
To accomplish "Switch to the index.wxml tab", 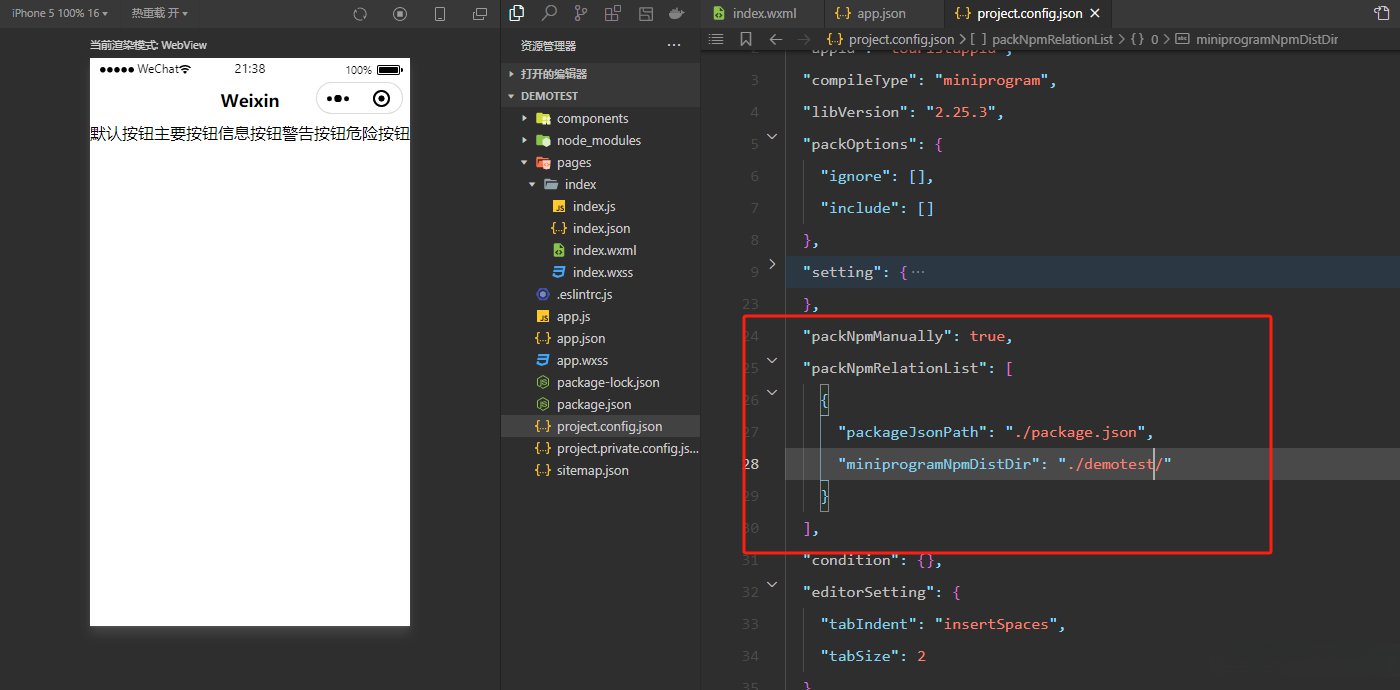I will (766, 14).
